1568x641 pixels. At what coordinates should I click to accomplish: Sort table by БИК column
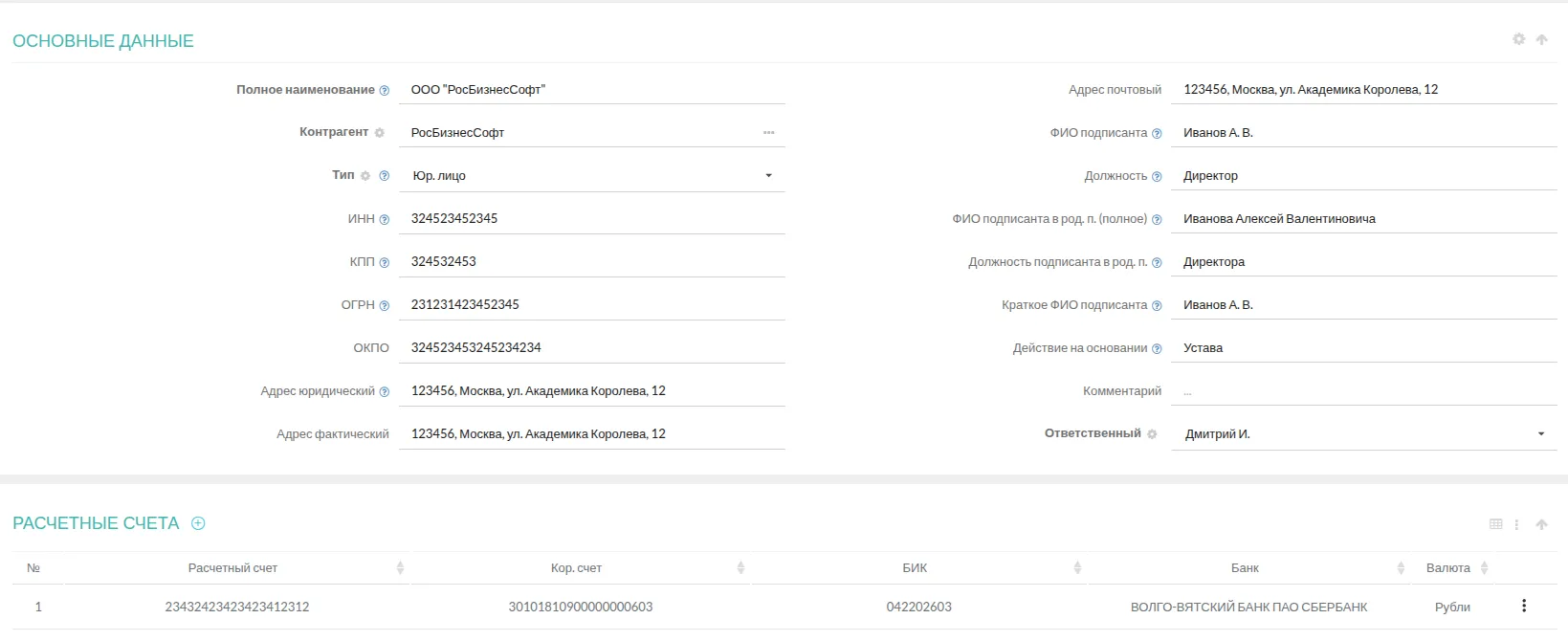[x=1077, y=568]
